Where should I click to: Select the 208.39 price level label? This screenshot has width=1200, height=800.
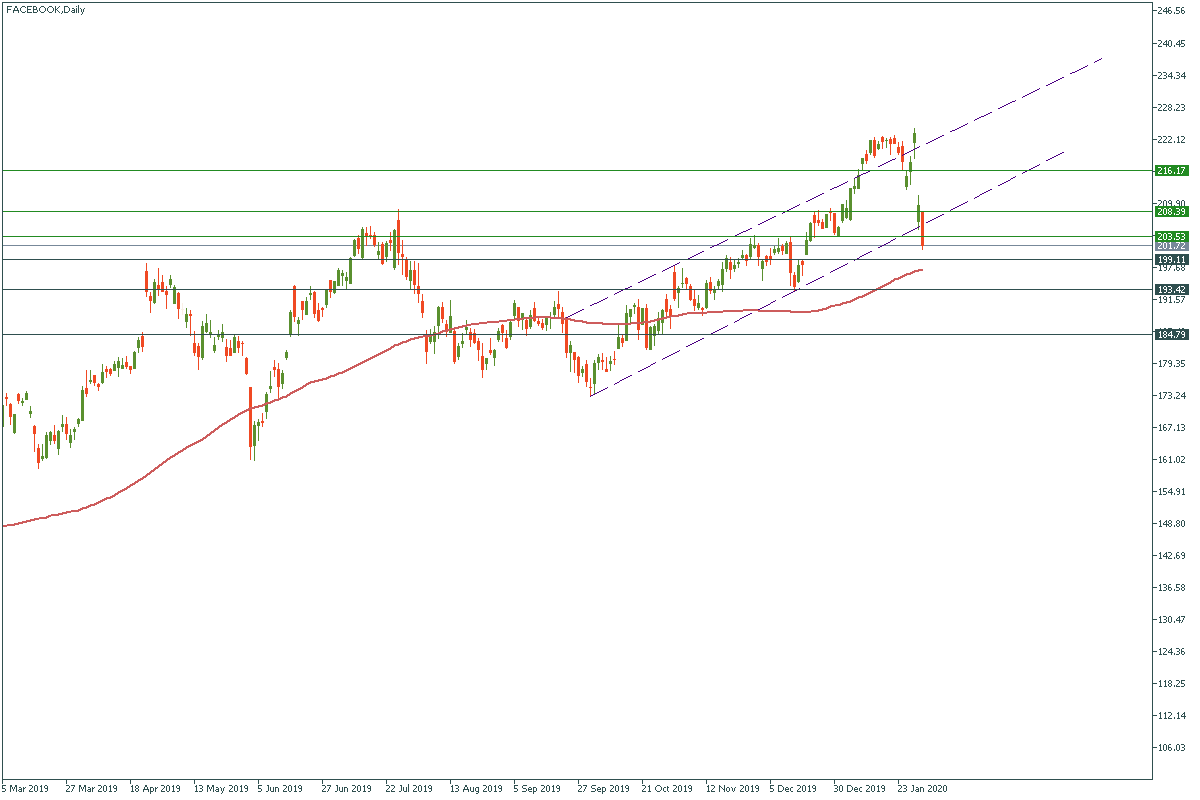point(1169,212)
